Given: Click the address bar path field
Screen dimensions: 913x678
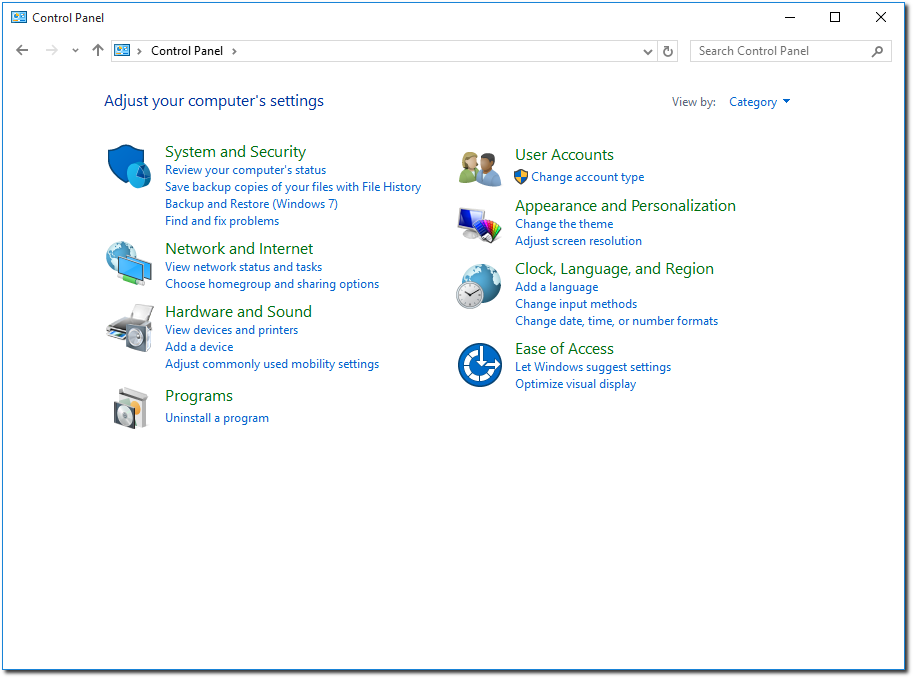Looking at the screenshot, I should click(384, 51).
